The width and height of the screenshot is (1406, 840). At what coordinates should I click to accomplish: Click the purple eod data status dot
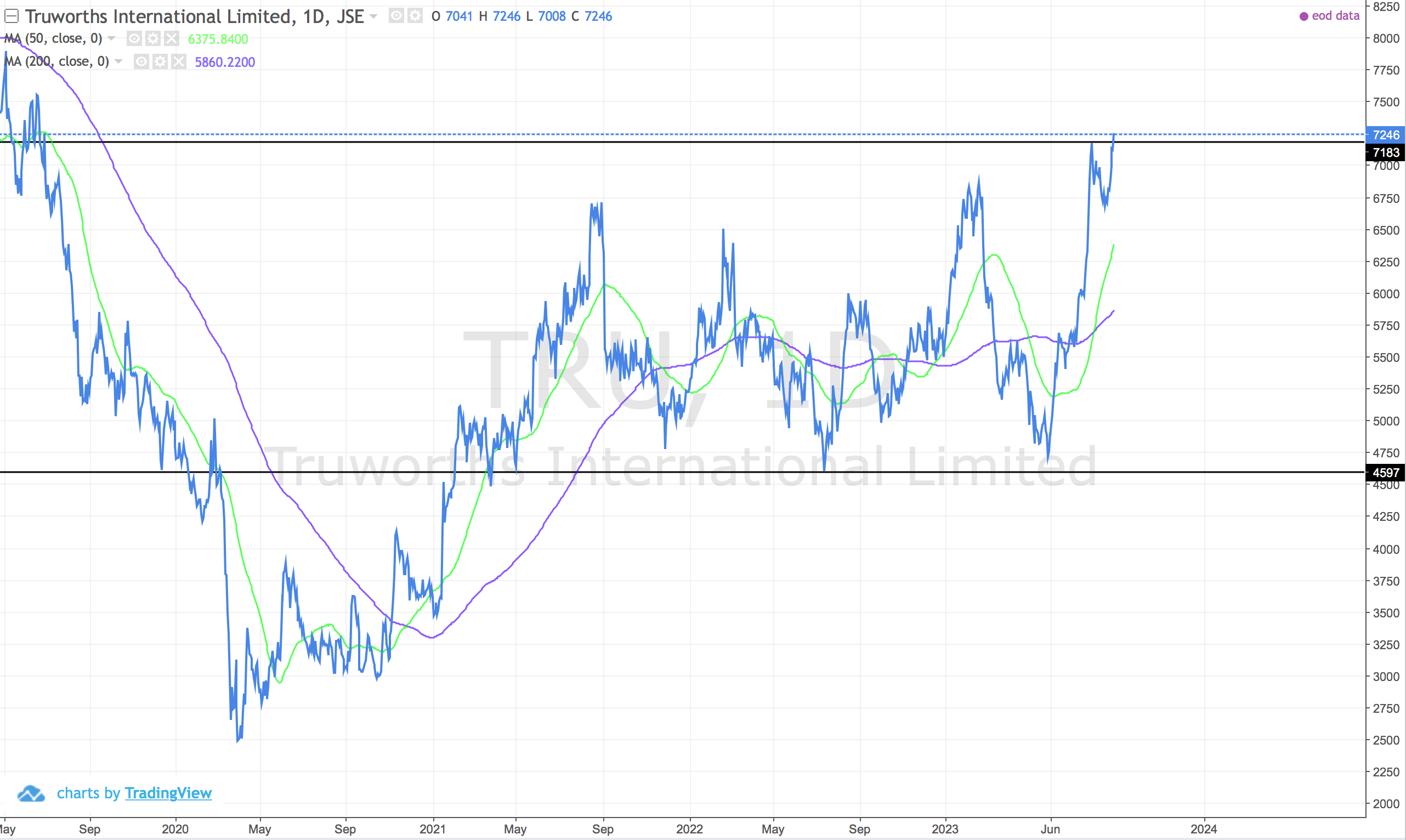tap(1303, 16)
